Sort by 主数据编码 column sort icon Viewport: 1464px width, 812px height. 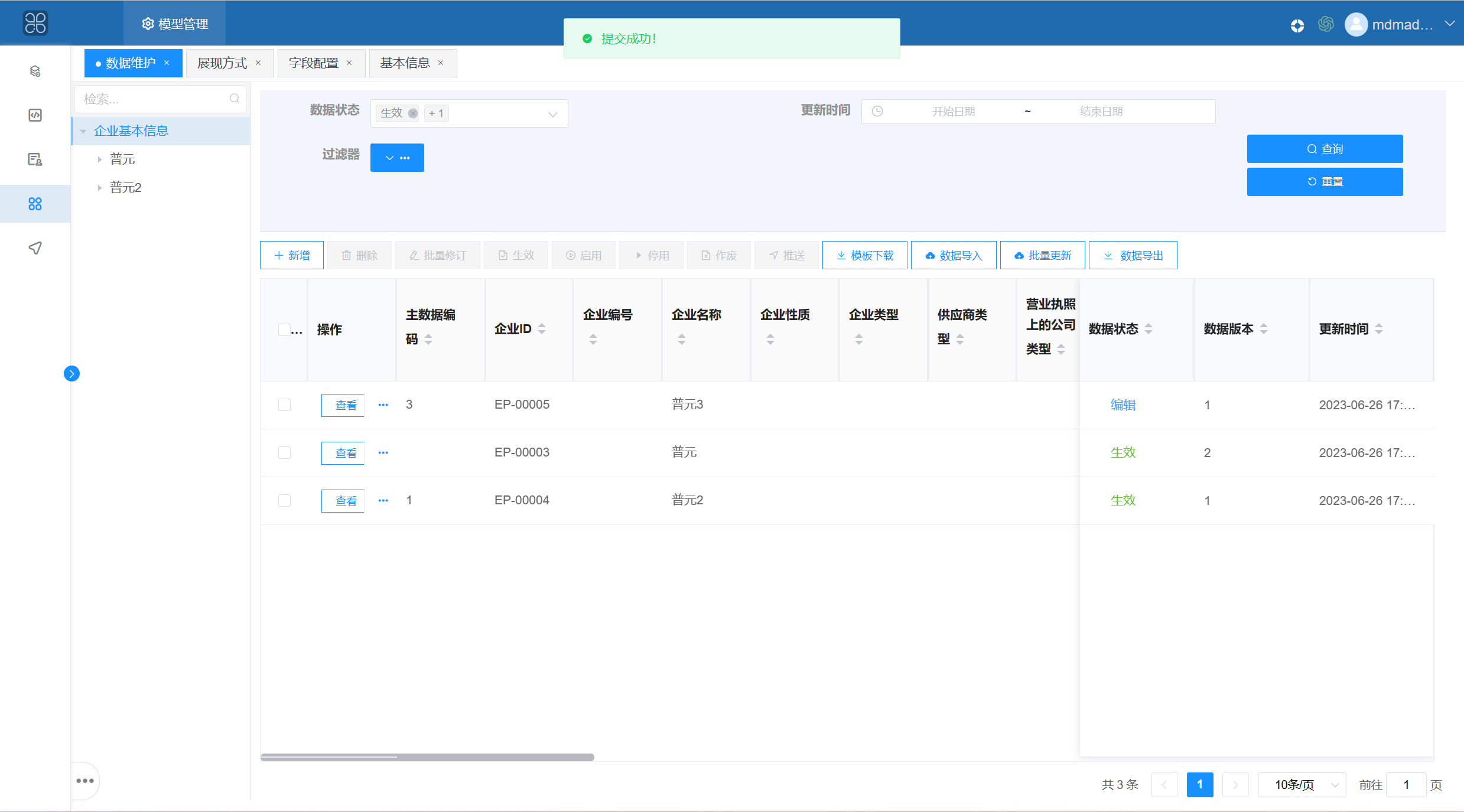(428, 339)
